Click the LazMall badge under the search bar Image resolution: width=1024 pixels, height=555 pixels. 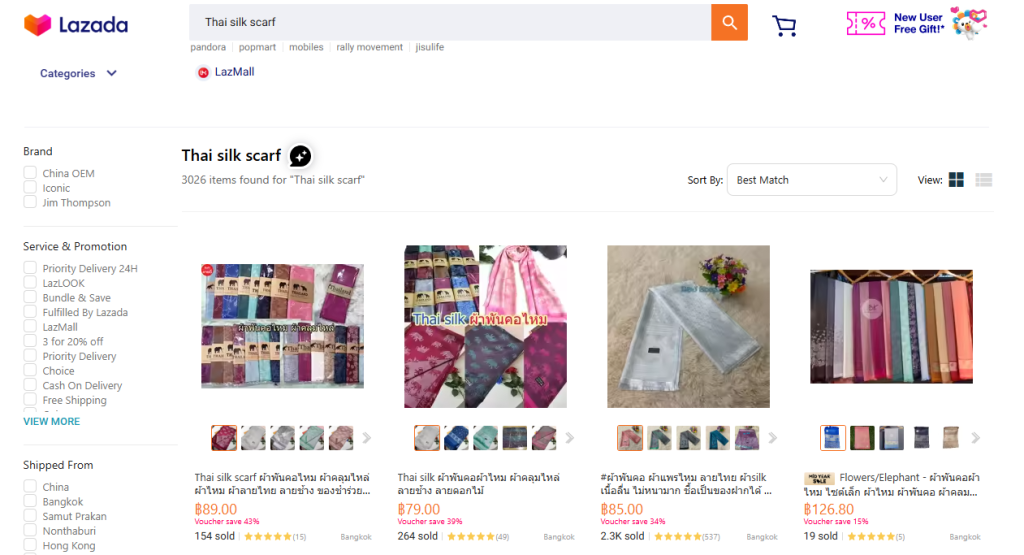coord(225,72)
